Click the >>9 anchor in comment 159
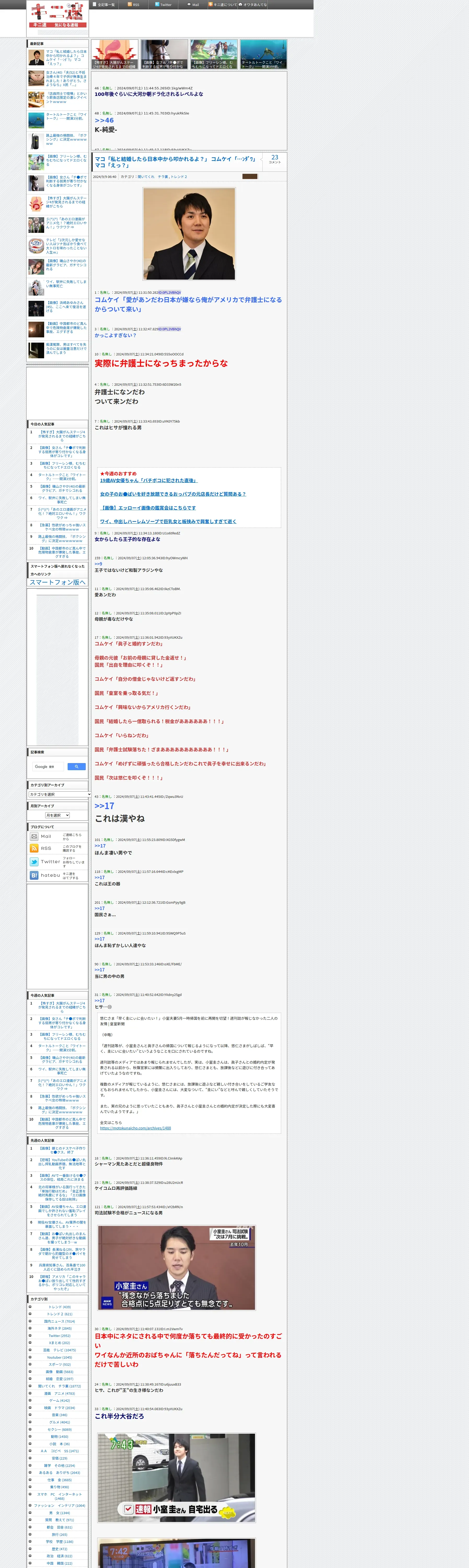 [x=98, y=564]
